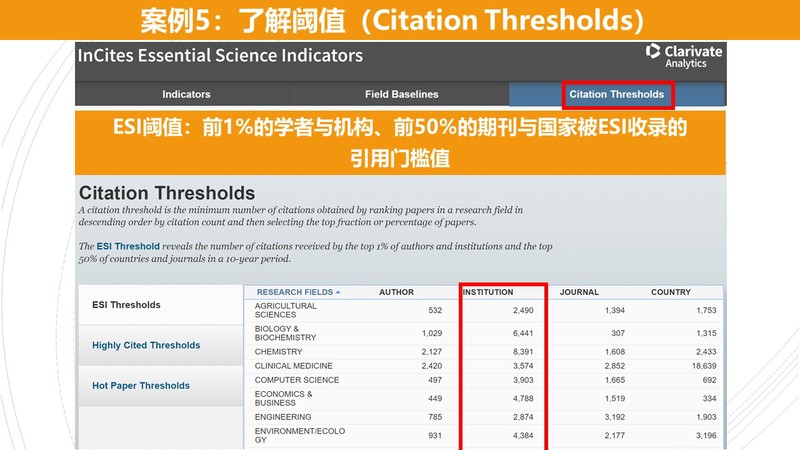Image resolution: width=800 pixels, height=450 pixels.
Task: Switch to the Field Baselines tab
Action: click(x=401, y=94)
